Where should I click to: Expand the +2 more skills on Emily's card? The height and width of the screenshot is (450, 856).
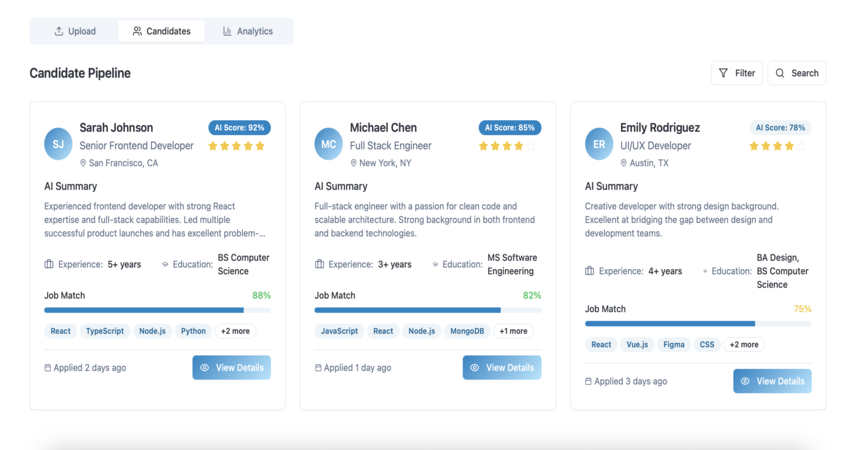744,345
